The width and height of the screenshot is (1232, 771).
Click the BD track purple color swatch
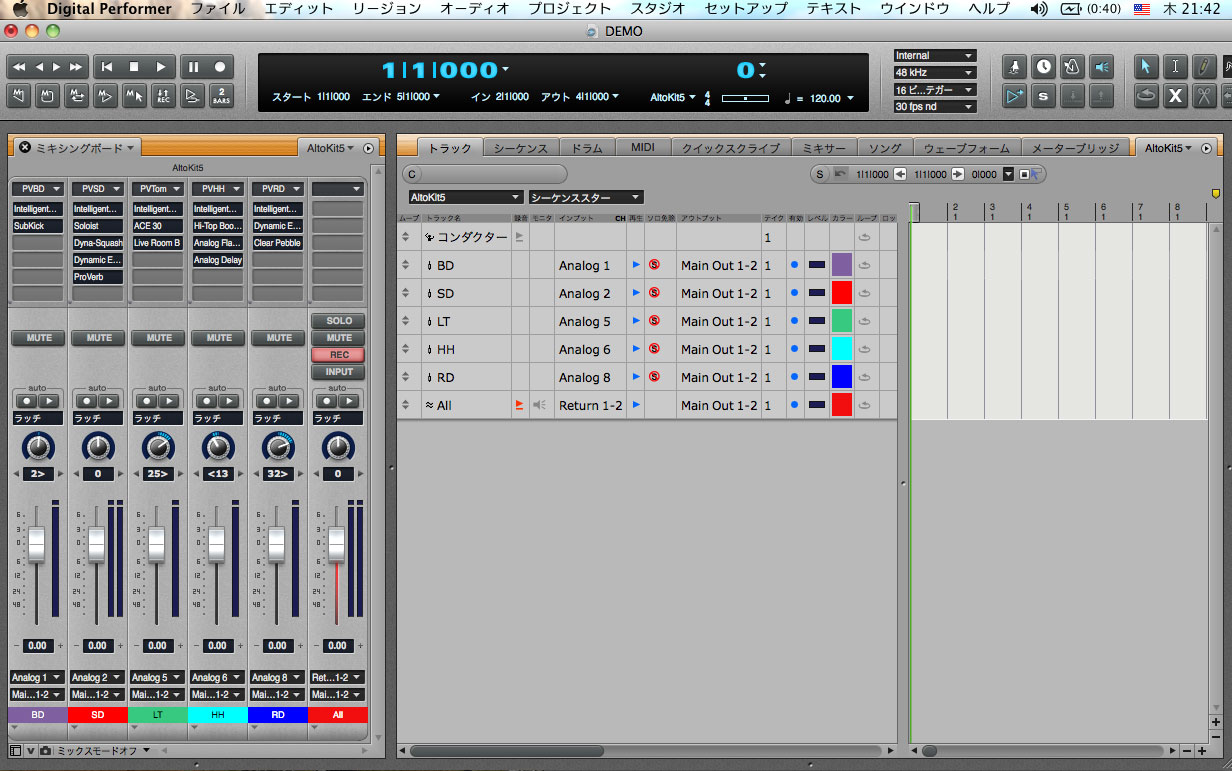(842, 265)
